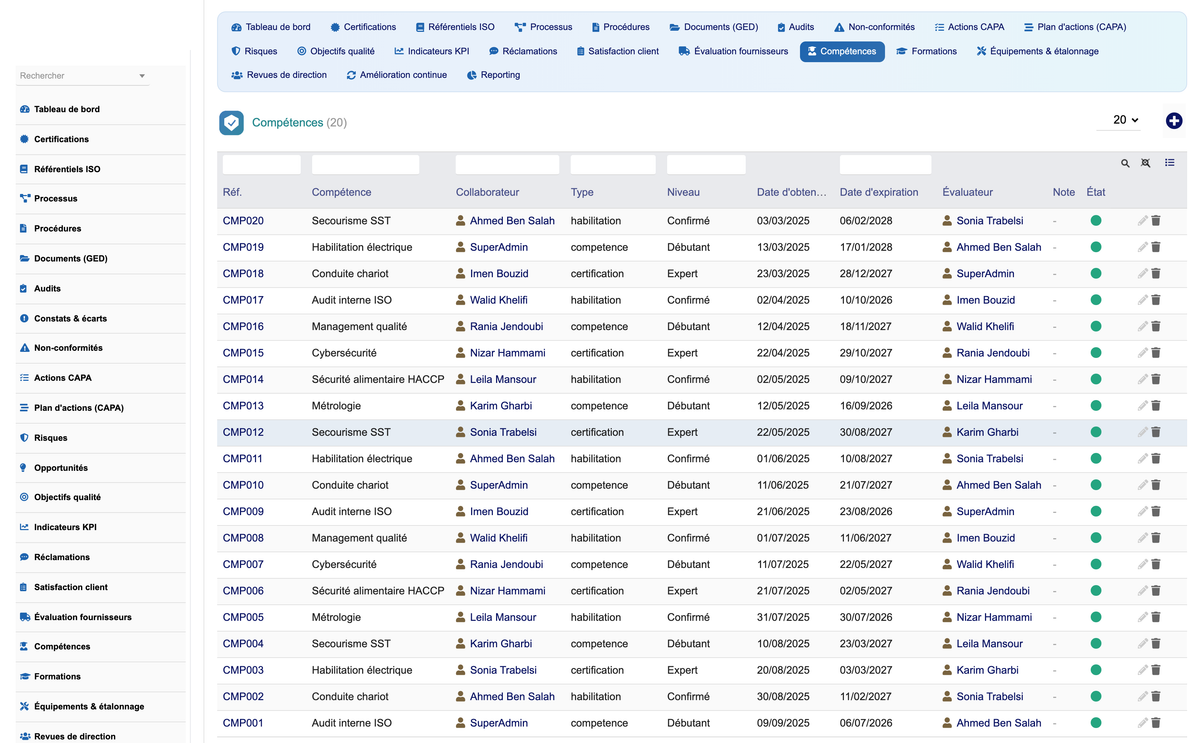The height and width of the screenshot is (743, 1200).
Task: Open Indicateurs KPI in the sidebar
Action: 65,527
